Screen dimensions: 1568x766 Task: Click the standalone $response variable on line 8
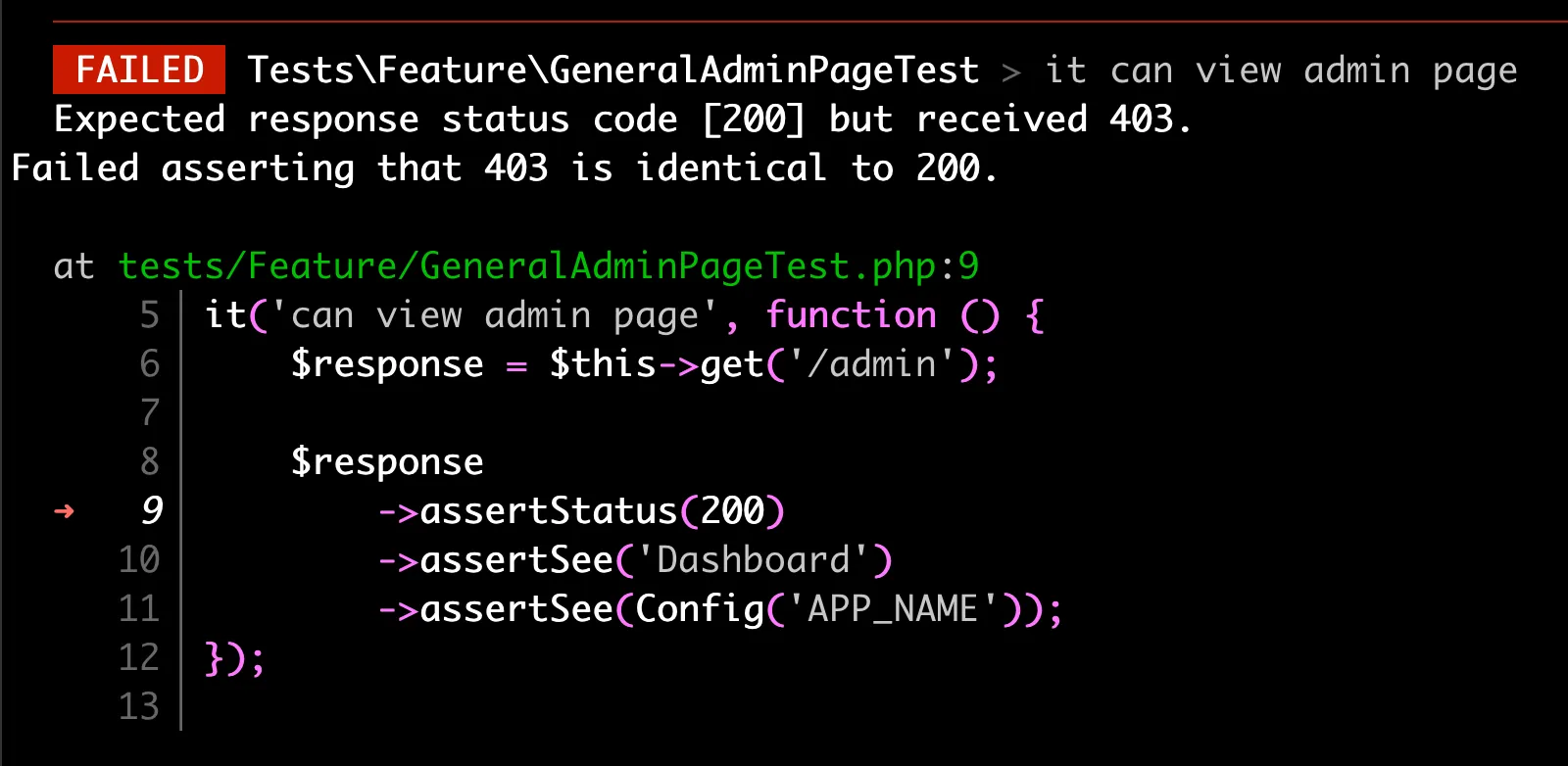point(387,461)
